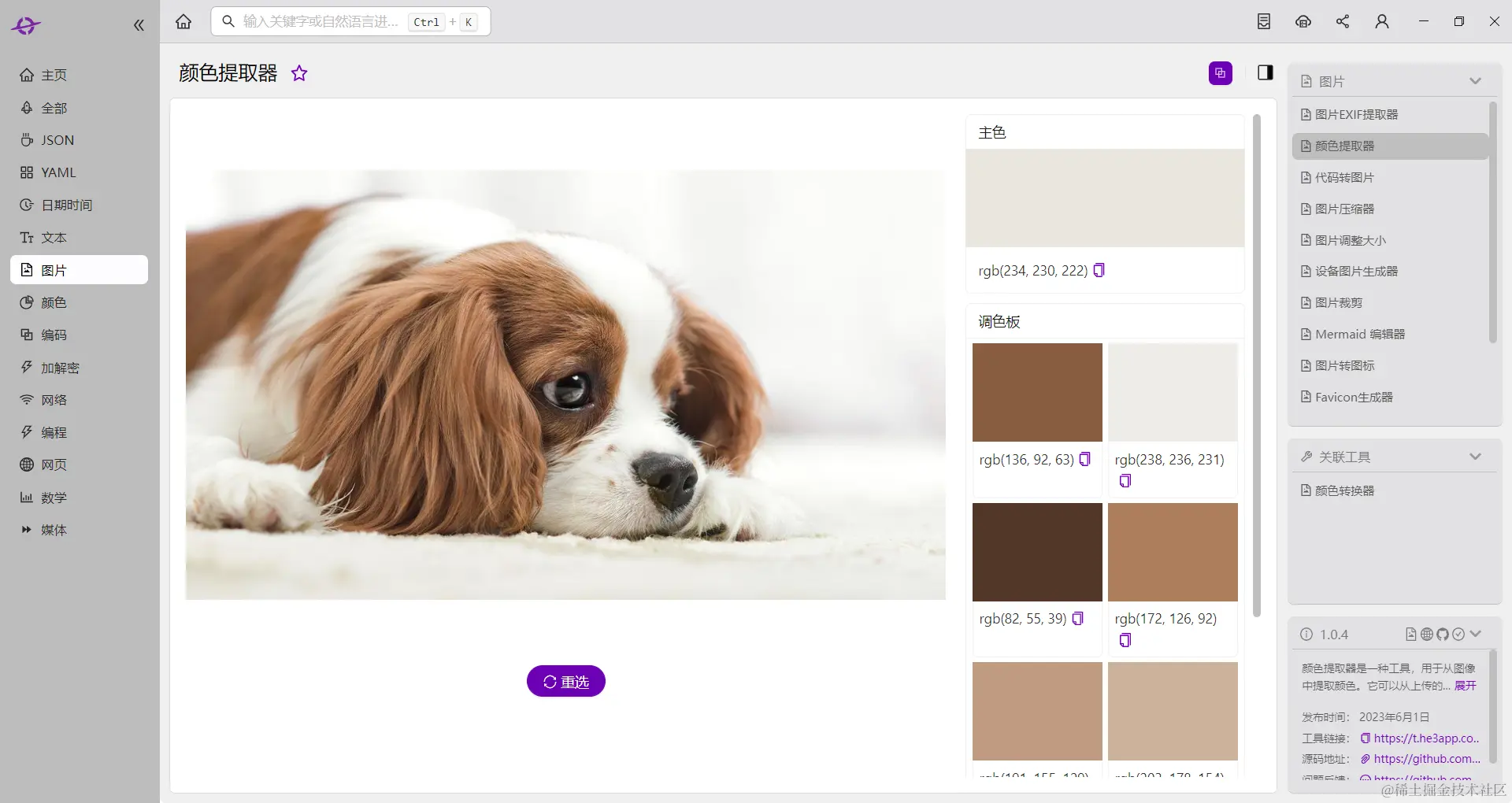
Task: Open Mermaid 编辑器 tool
Action: pos(1390,335)
